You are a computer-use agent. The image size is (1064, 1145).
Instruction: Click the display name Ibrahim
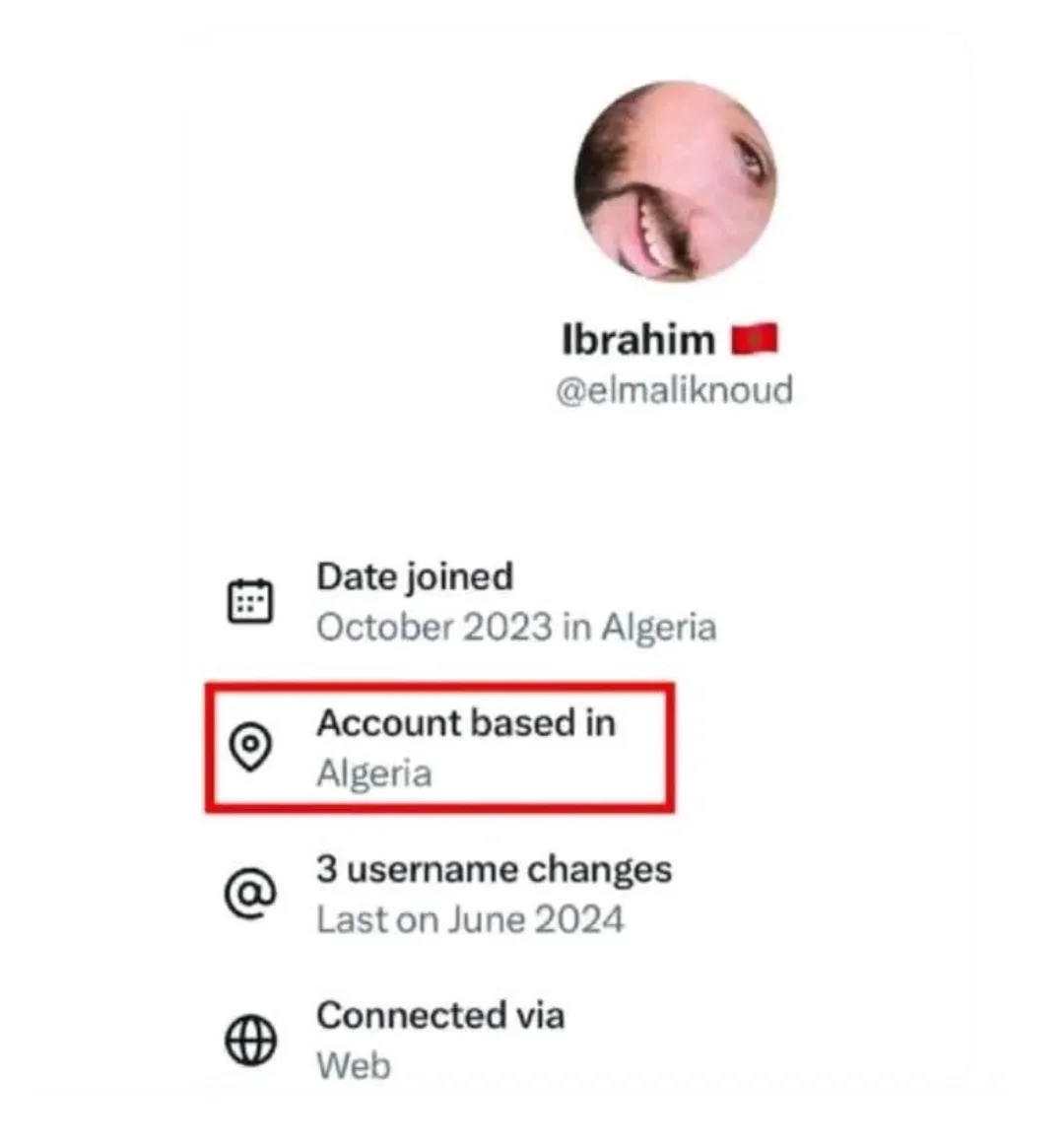[637, 340]
